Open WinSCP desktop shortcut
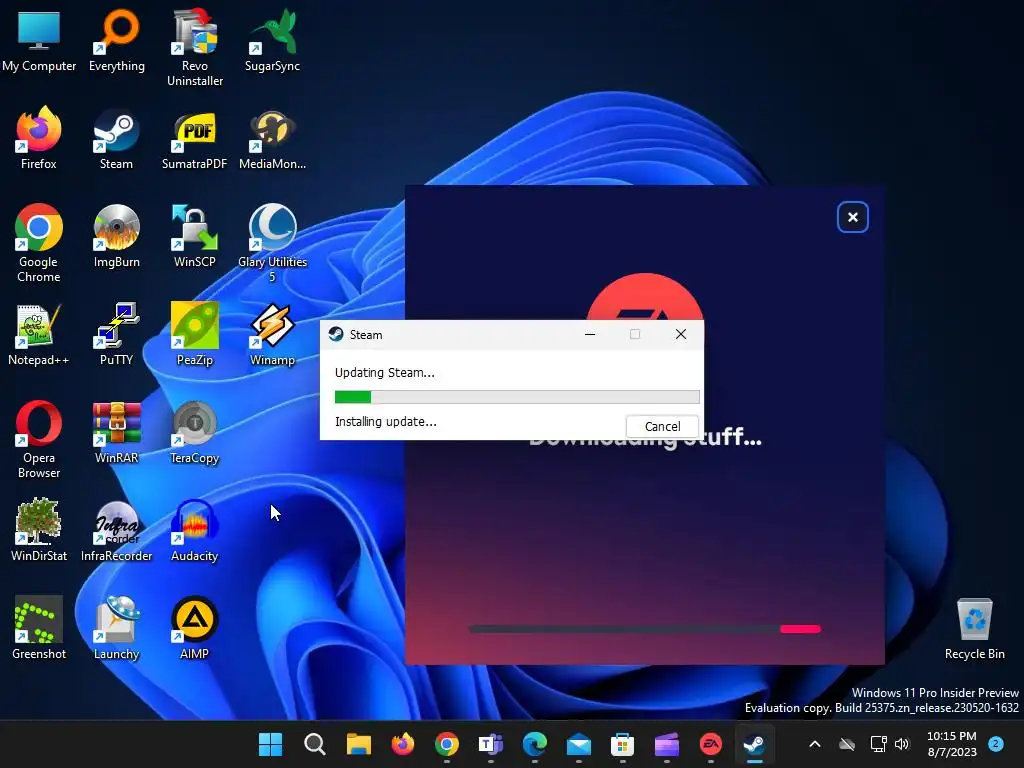This screenshot has height=768, width=1024. (x=195, y=236)
